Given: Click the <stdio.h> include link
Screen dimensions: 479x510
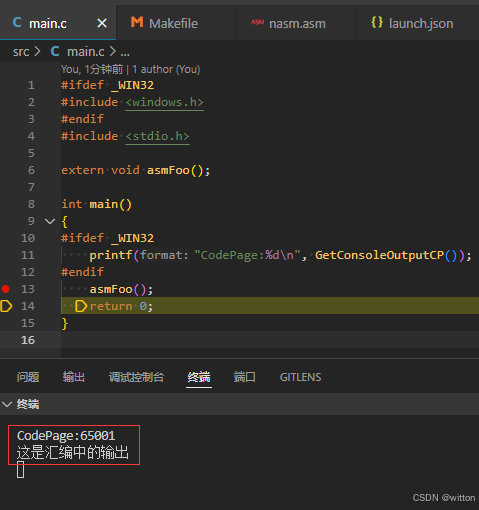Looking at the screenshot, I should pyautogui.click(x=157, y=136).
